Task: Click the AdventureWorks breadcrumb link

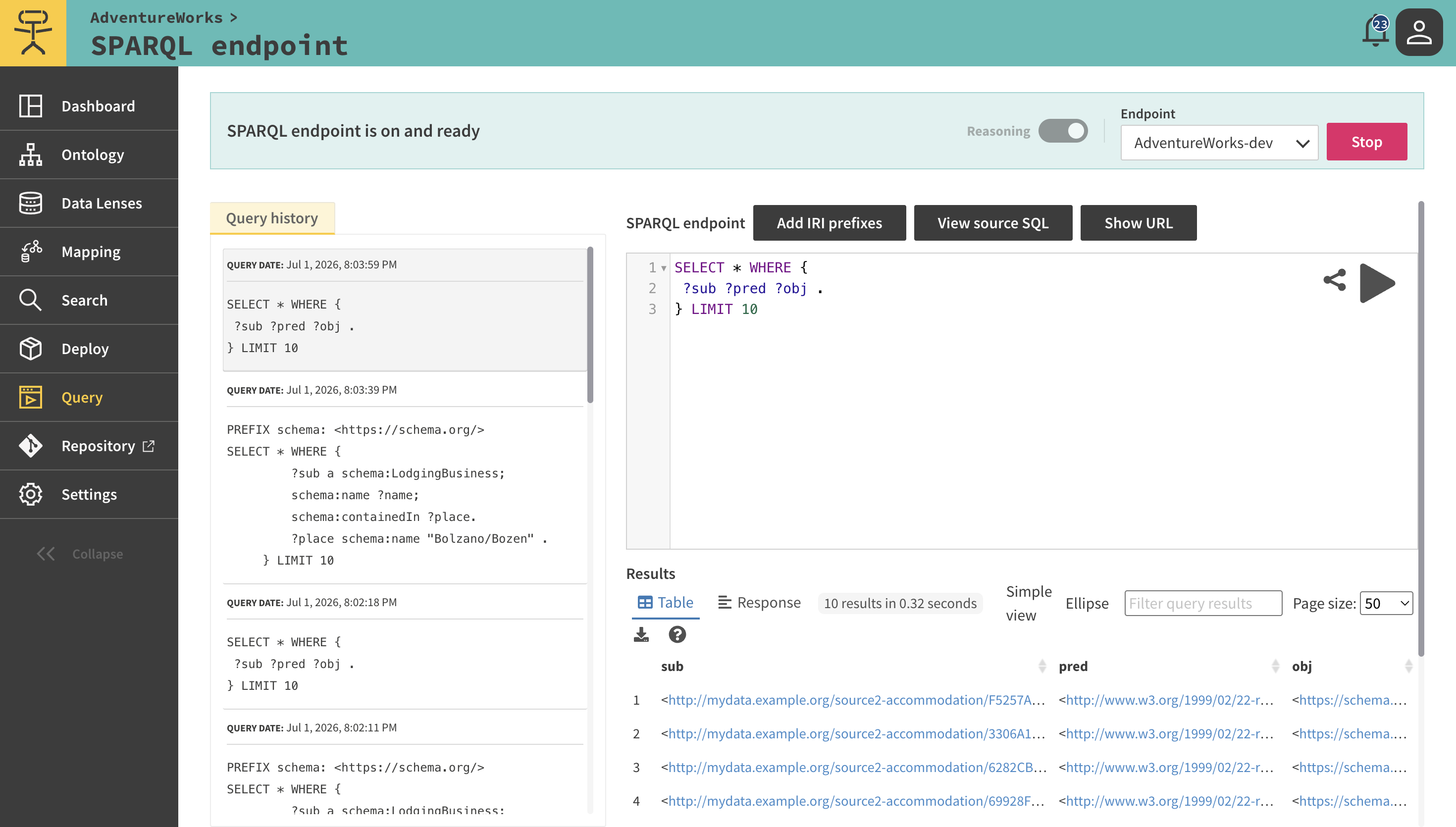Action: pyautogui.click(x=156, y=18)
